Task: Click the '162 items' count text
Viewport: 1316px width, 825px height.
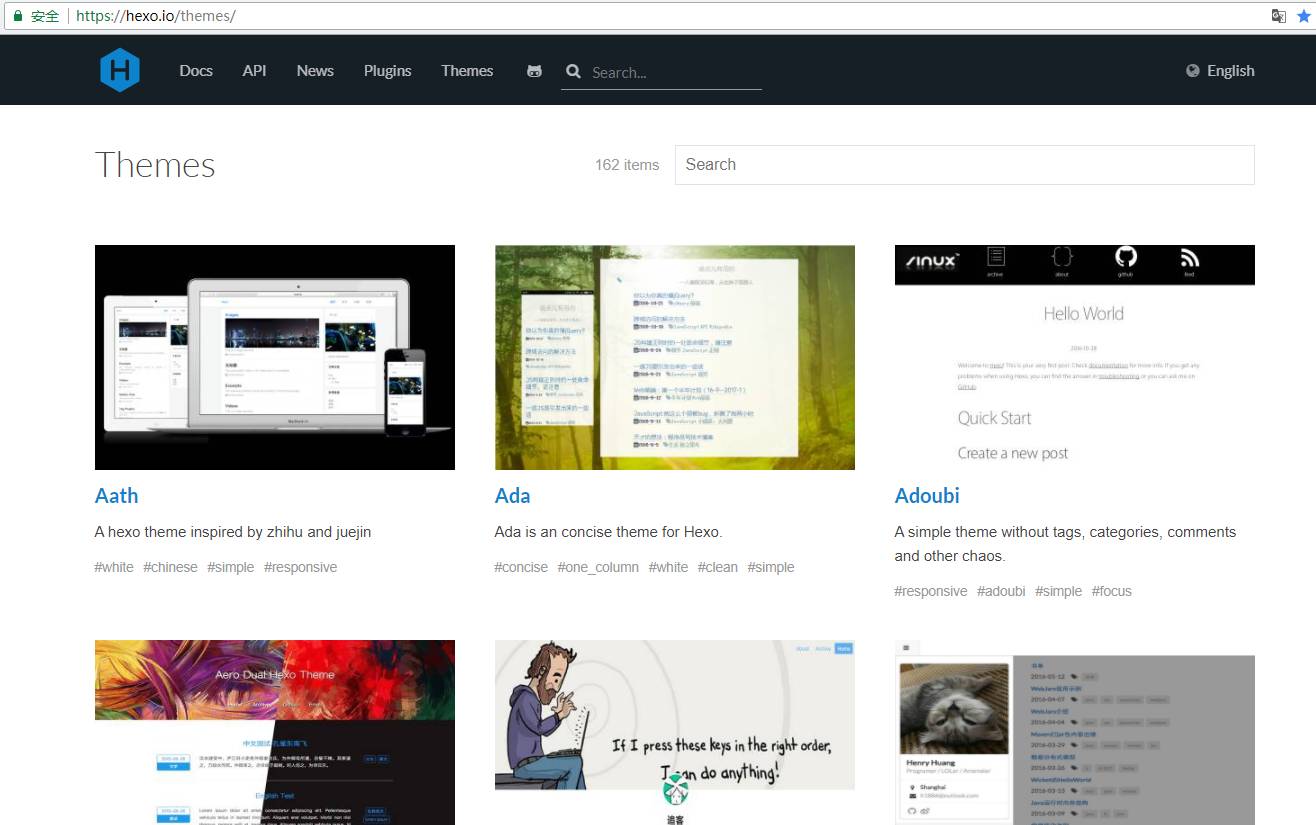Action: (627, 165)
